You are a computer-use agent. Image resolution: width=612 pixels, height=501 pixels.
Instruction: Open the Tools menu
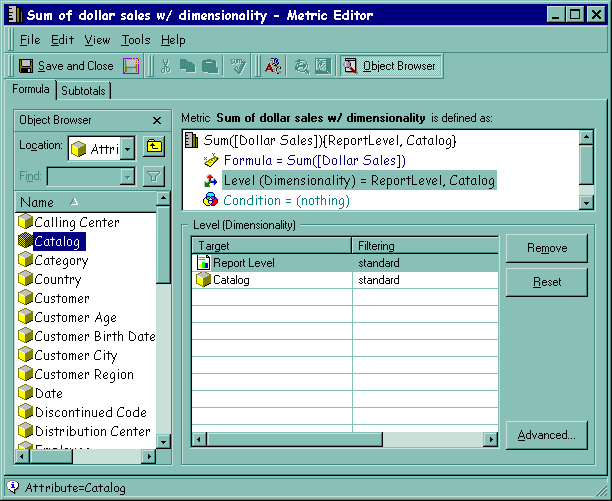[x=135, y=40]
